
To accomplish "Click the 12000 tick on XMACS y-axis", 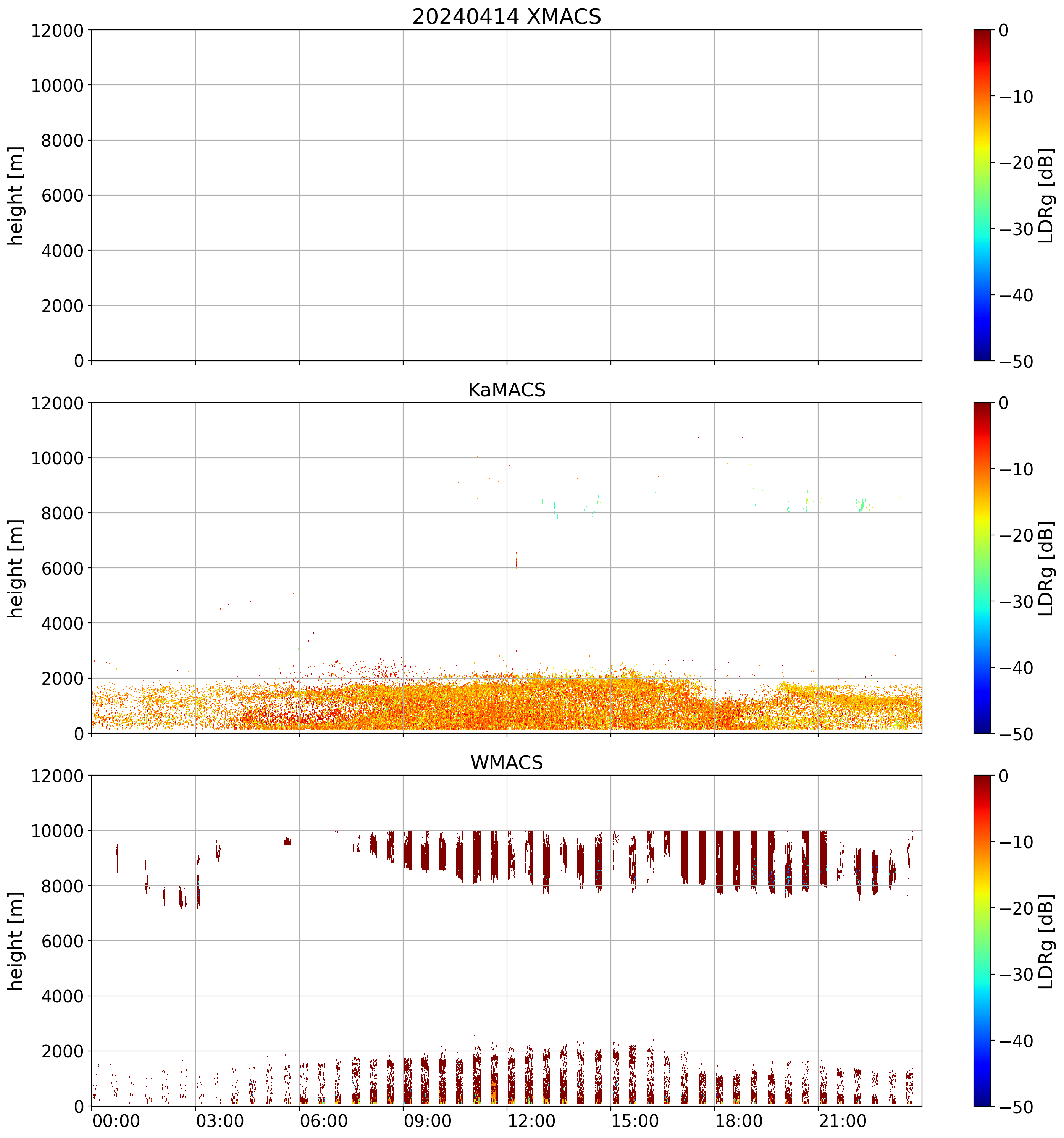I will (x=57, y=30).
